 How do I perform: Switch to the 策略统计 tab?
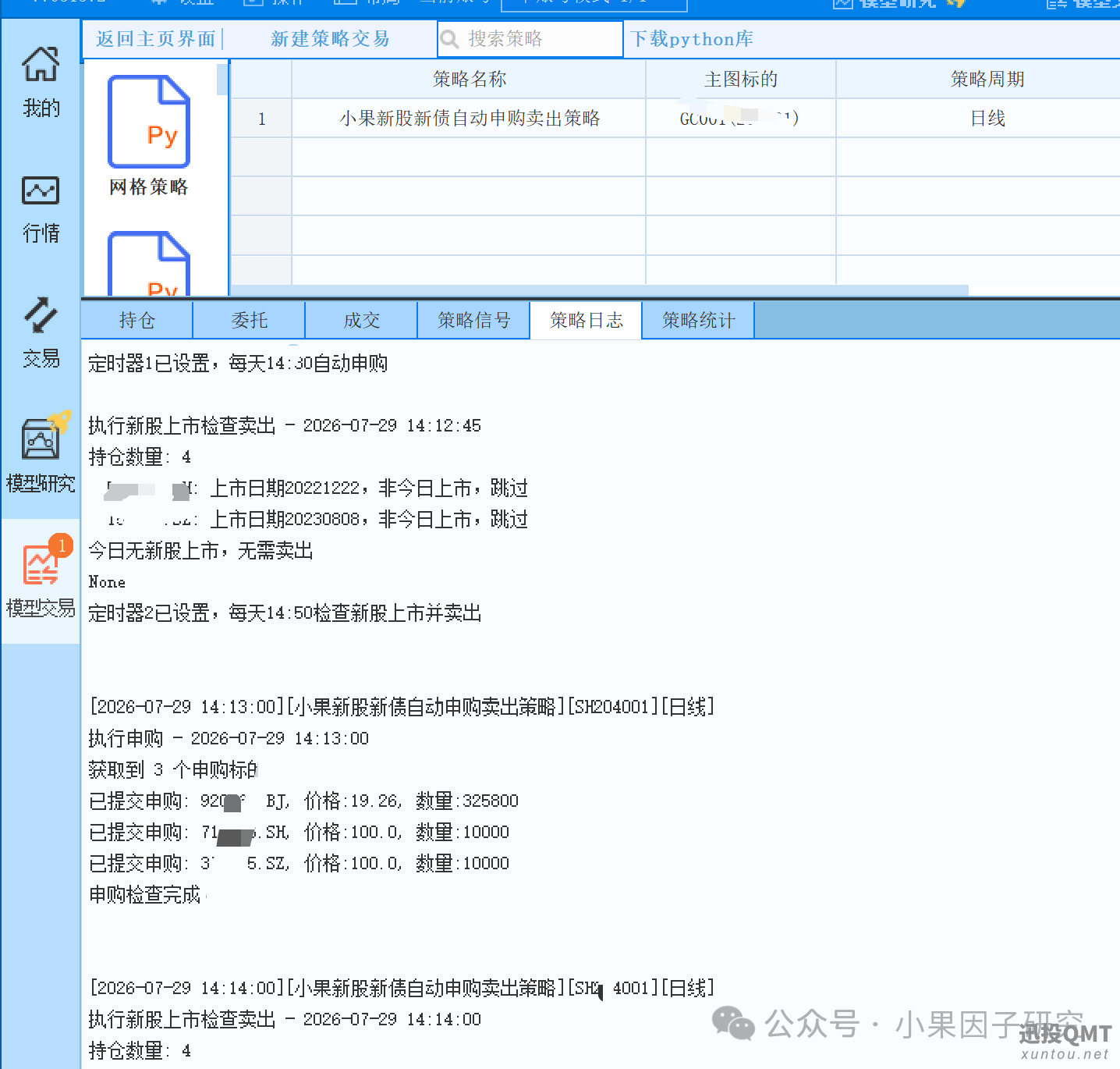pyautogui.click(x=699, y=320)
